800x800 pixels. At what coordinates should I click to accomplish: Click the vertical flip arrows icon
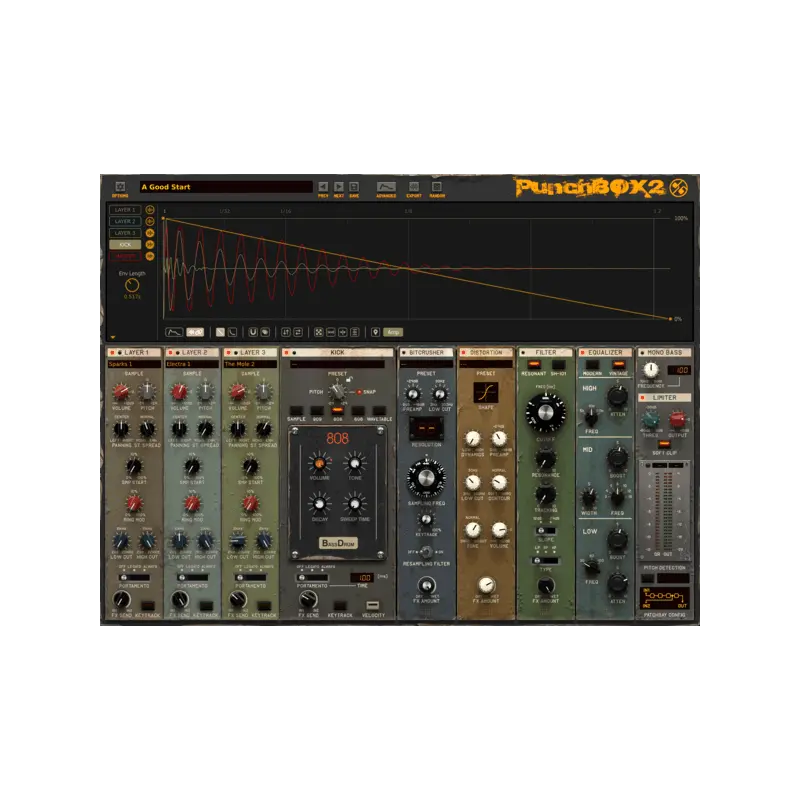click(x=286, y=332)
